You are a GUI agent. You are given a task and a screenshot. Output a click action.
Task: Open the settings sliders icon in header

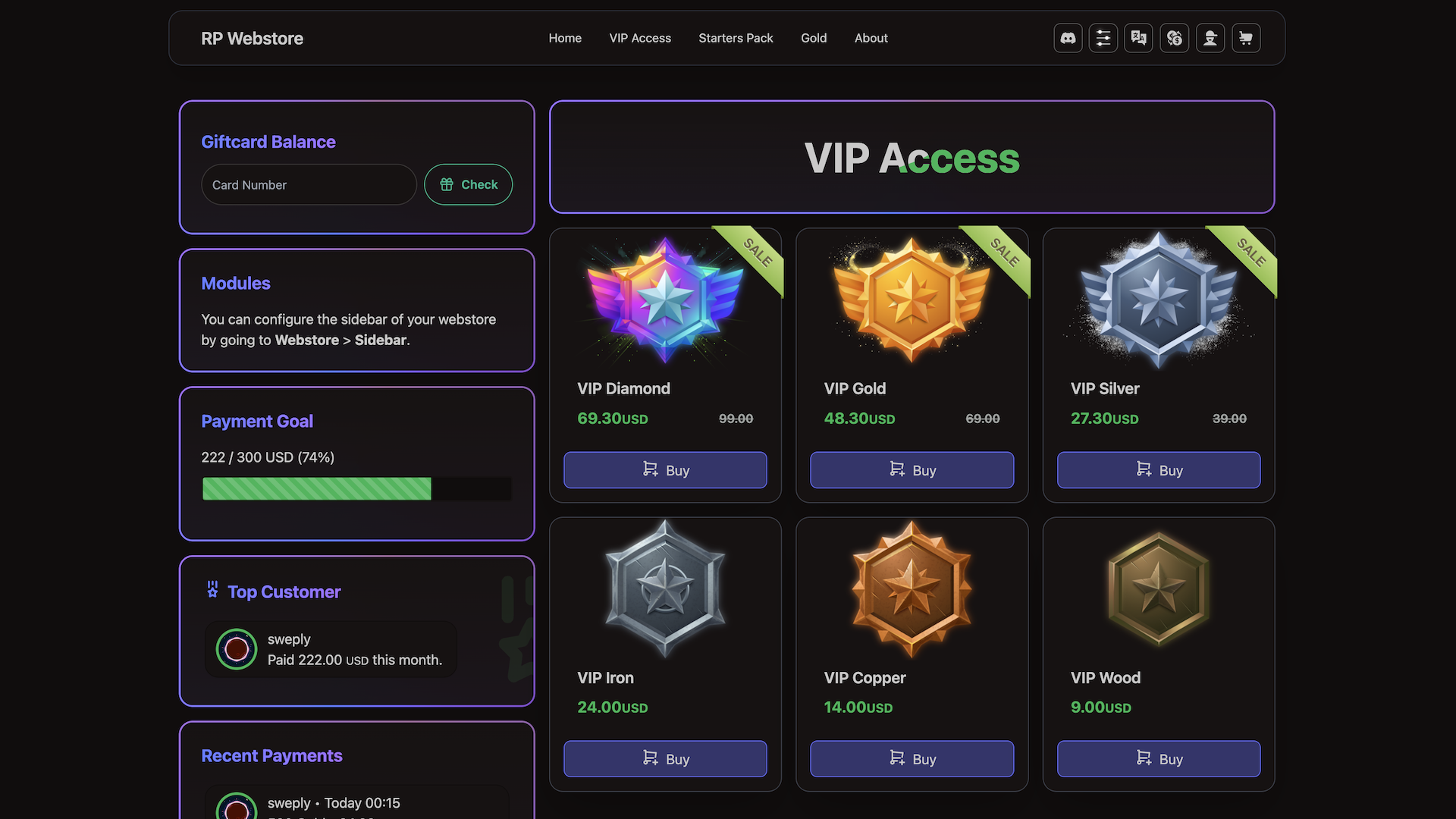tap(1103, 38)
